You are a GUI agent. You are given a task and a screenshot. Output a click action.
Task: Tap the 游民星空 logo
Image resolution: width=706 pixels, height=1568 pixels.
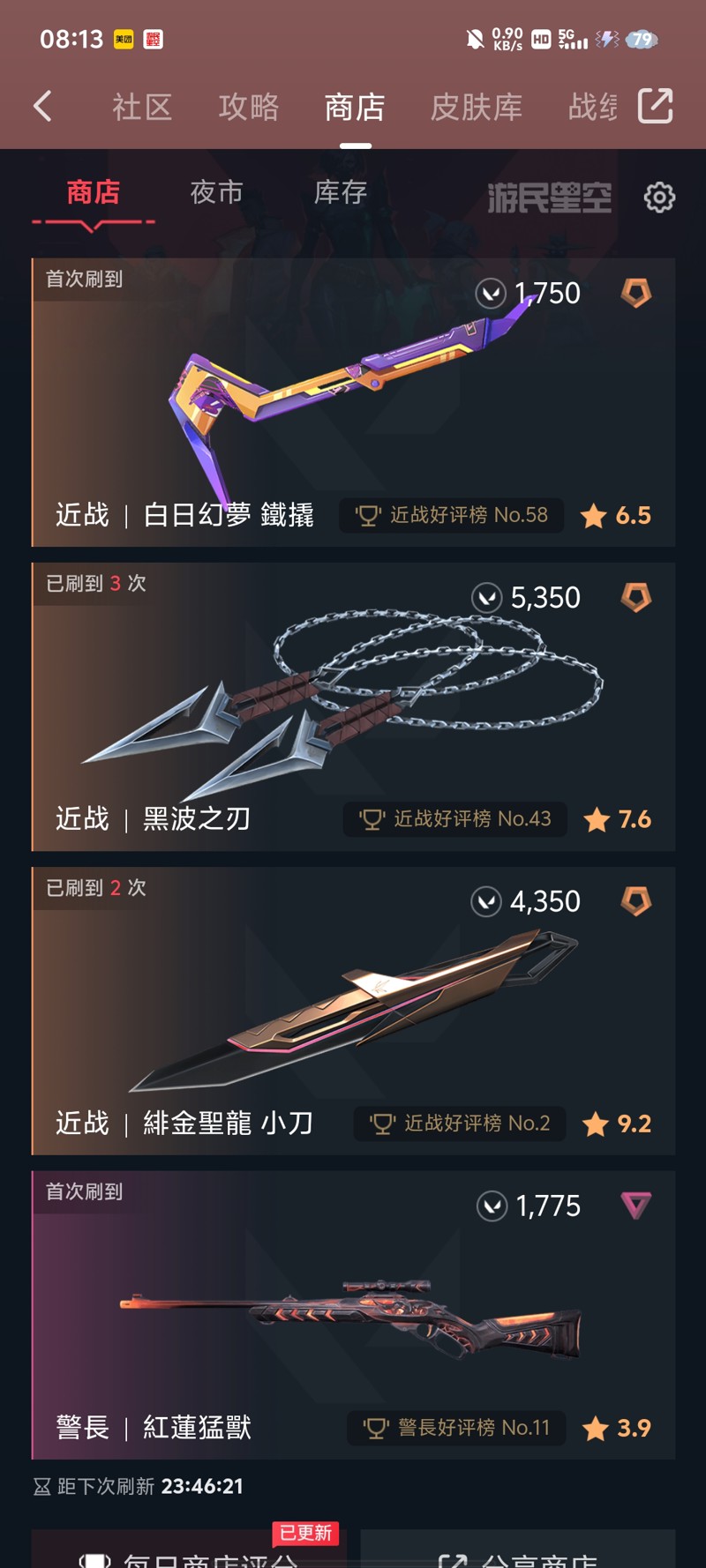pos(549,198)
